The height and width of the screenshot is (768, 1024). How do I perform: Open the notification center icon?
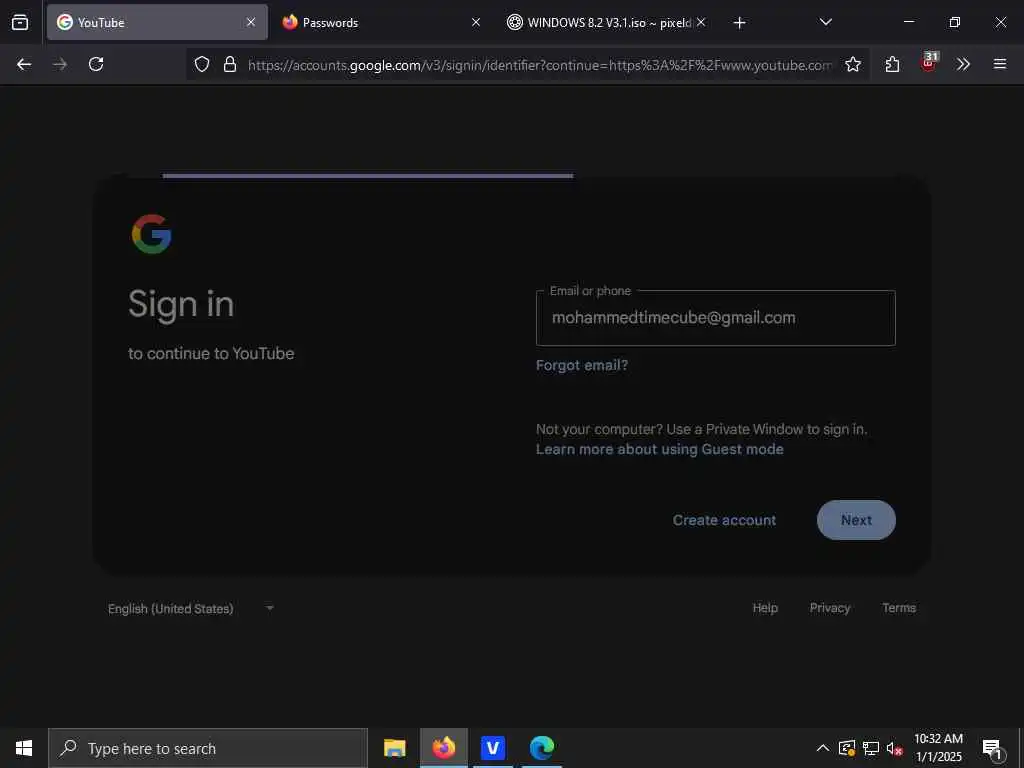point(993,748)
